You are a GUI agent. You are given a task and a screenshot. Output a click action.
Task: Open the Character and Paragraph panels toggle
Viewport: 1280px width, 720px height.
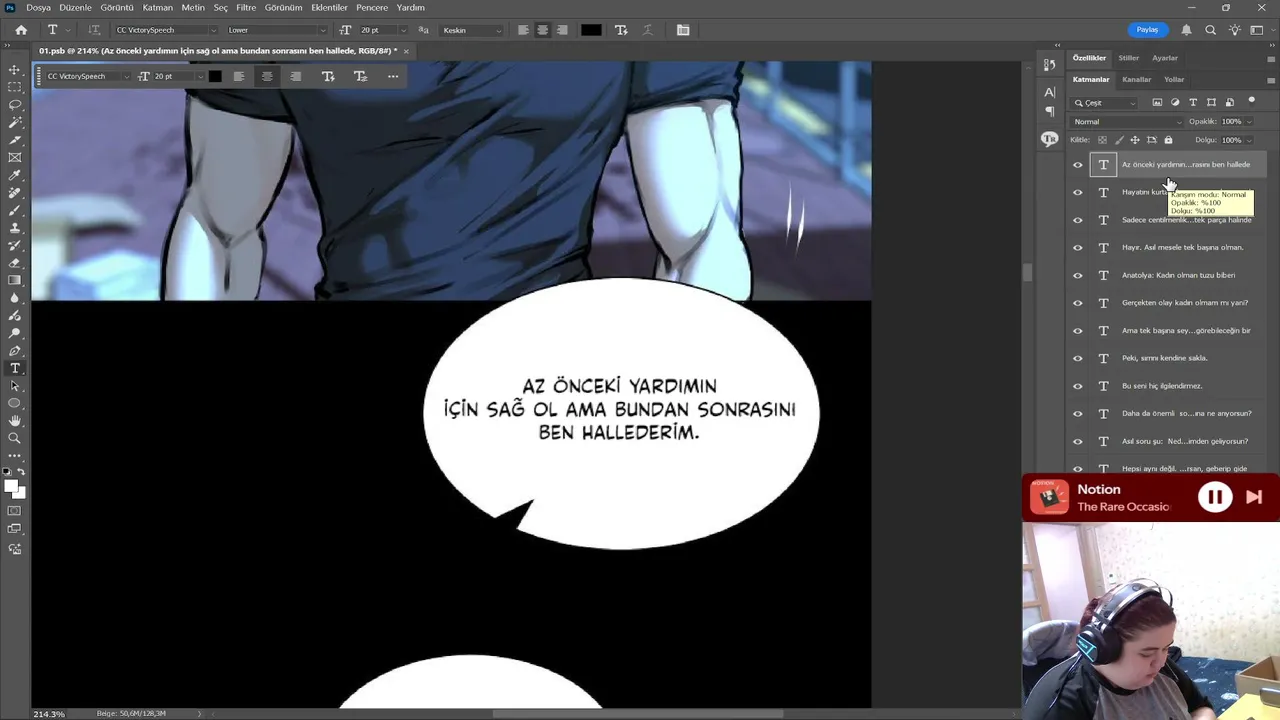pyautogui.click(x=683, y=30)
